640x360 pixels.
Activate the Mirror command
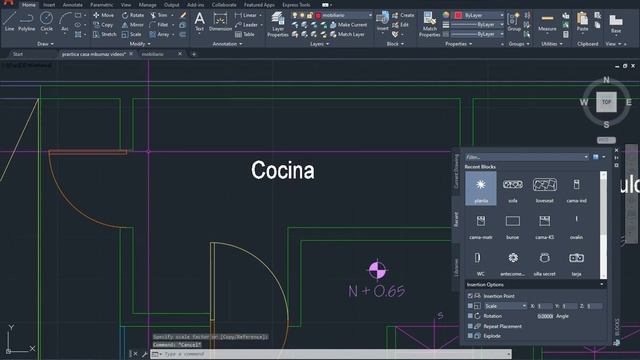[x=133, y=25]
